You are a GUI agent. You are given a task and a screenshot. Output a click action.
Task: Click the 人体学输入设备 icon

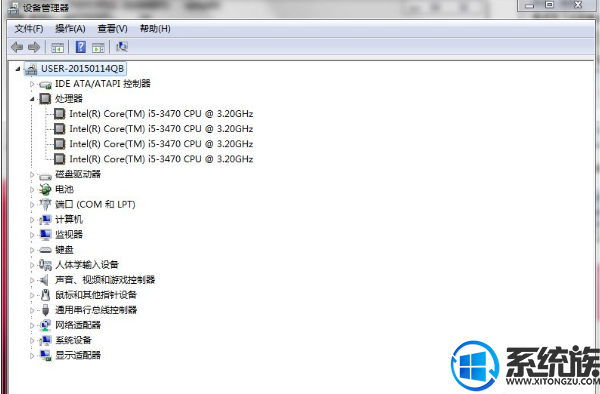45,265
